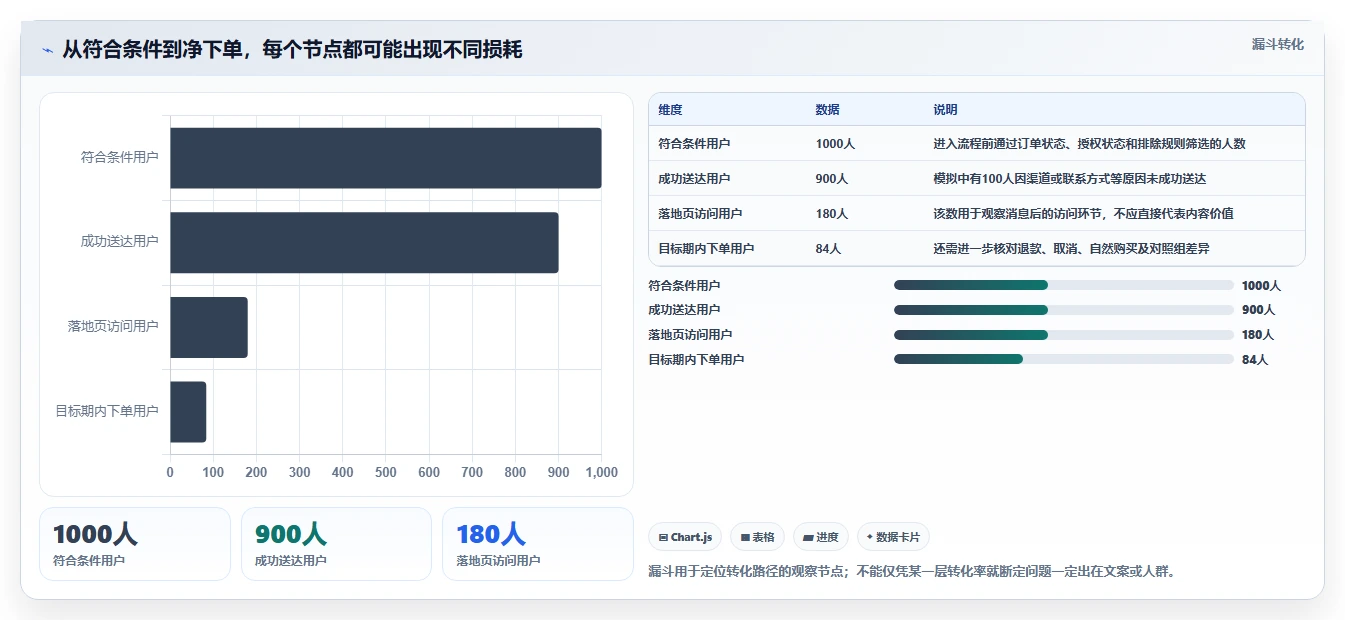Screen dimensions: 1345x620
Task: Click the 符合条件用户 bar in the chart
Action: [x=386, y=158]
